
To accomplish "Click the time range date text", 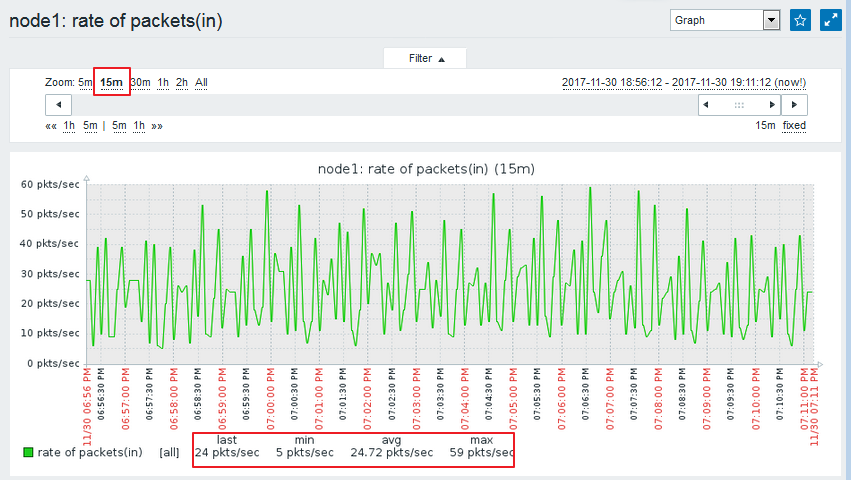I will (x=684, y=82).
